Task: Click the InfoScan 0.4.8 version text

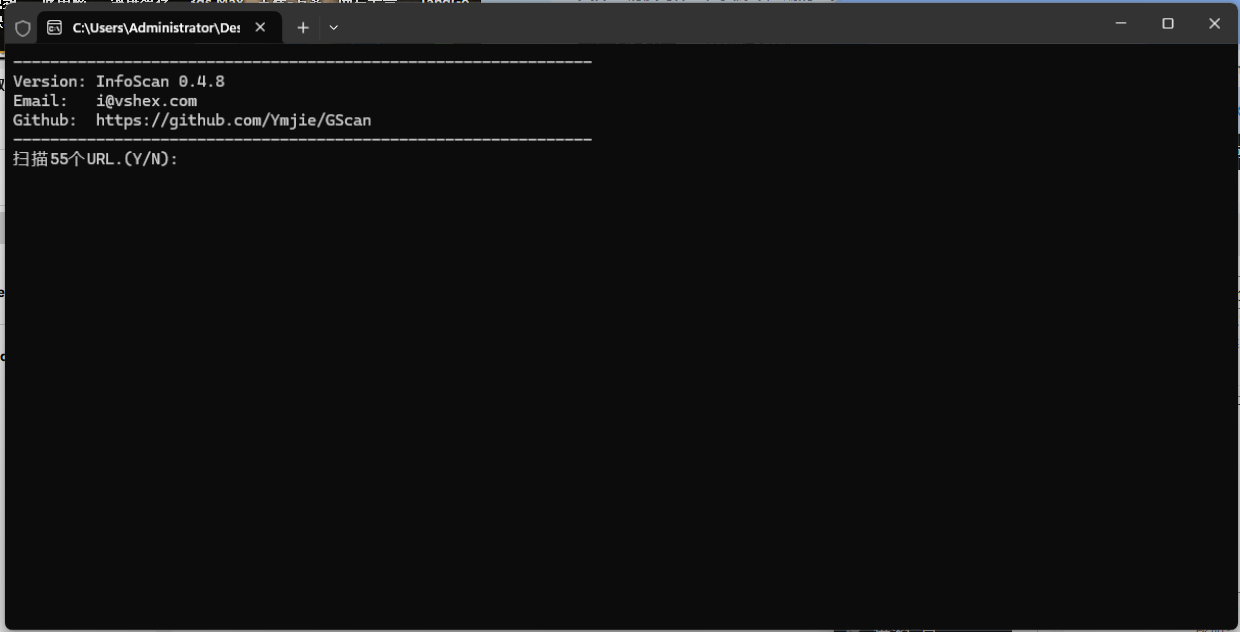Action: 160,82
